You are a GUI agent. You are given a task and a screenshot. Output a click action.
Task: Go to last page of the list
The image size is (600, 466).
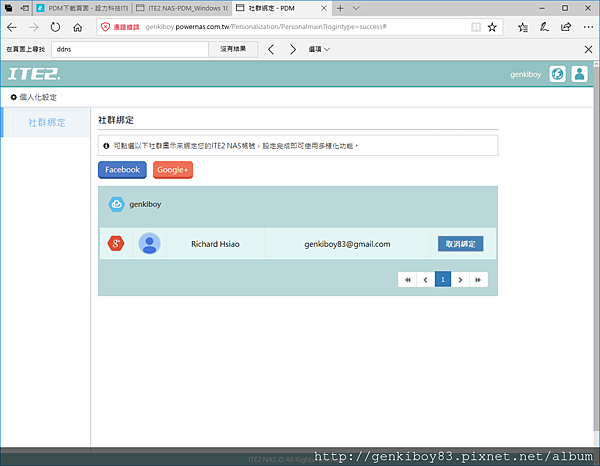pyautogui.click(x=478, y=280)
